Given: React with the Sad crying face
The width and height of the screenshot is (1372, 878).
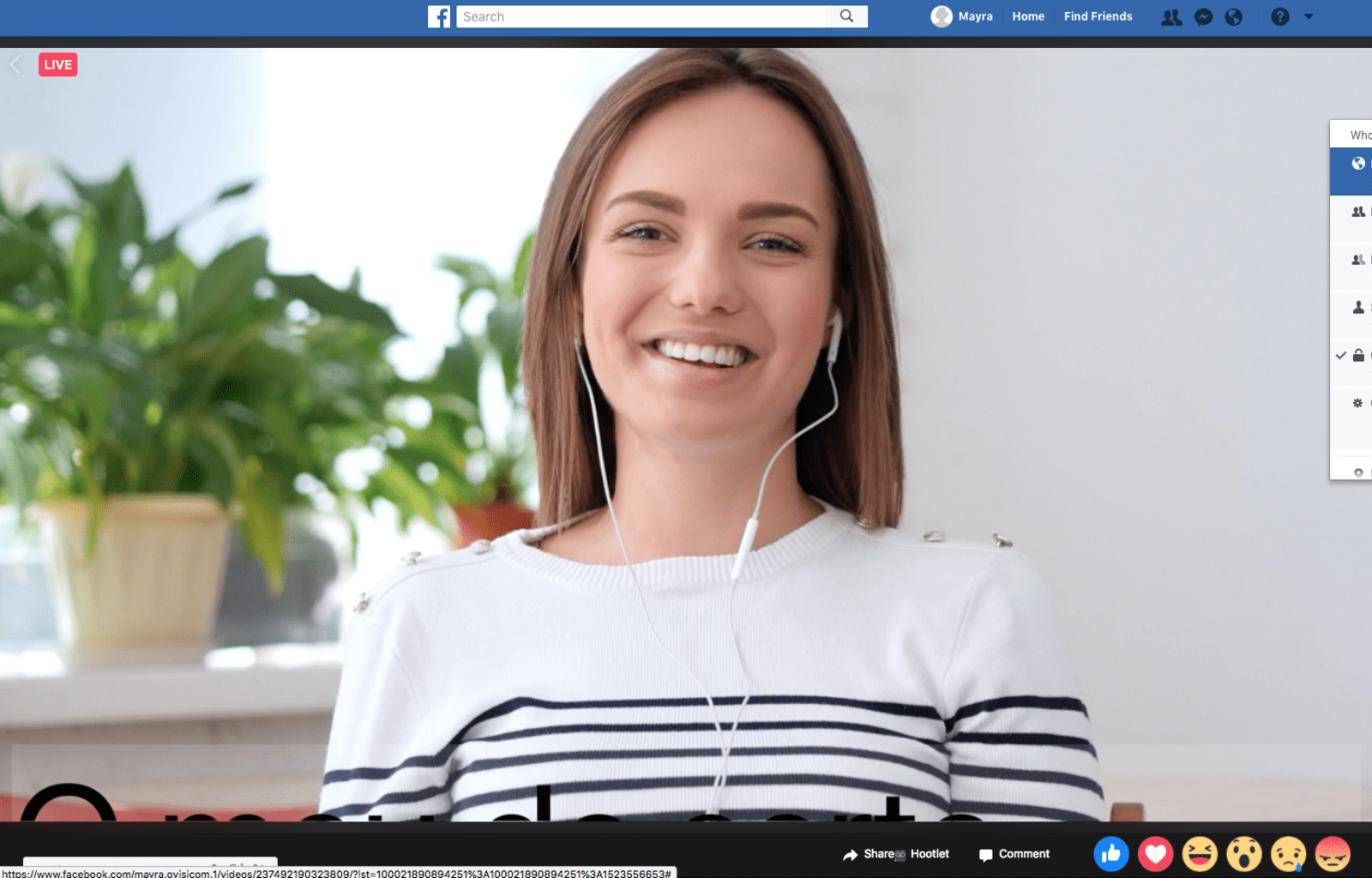Looking at the screenshot, I should tap(1288, 854).
